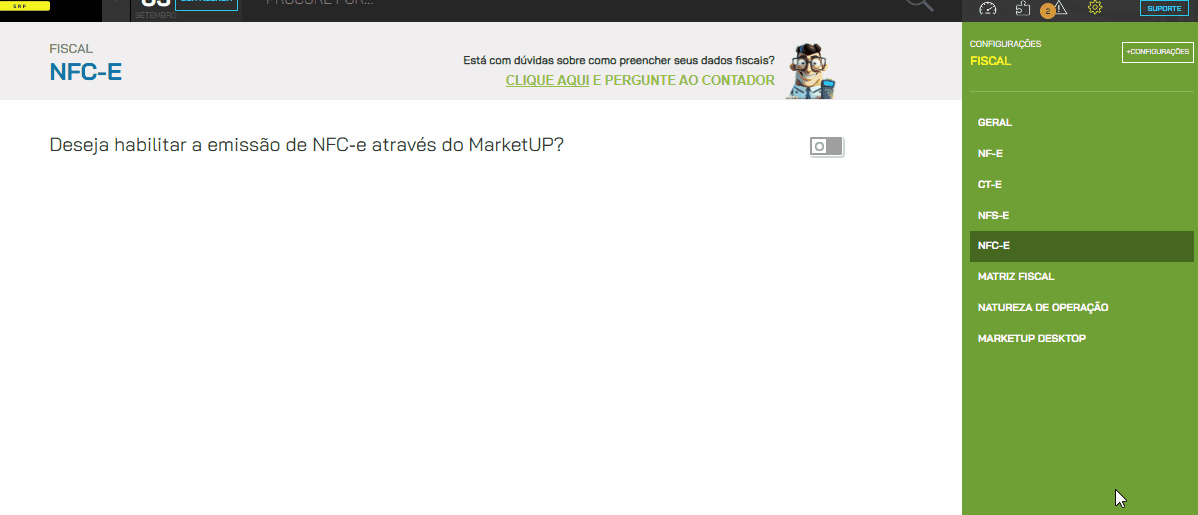This screenshot has width=1198, height=515.
Task: Open the puzzle piece apps icon
Action: (1023, 8)
